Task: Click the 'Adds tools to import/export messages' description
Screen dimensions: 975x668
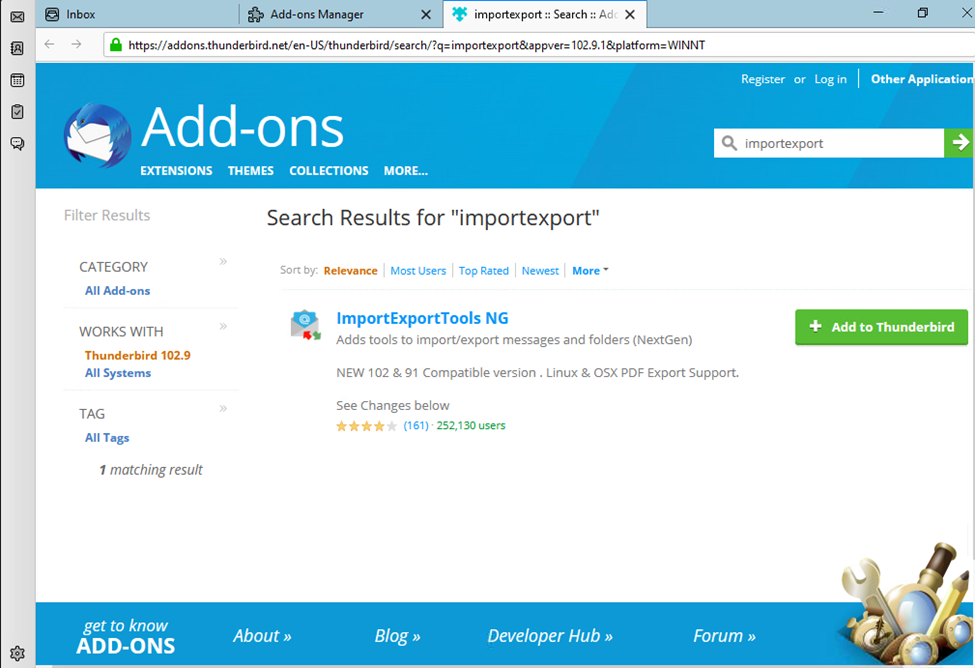Action: [514, 340]
